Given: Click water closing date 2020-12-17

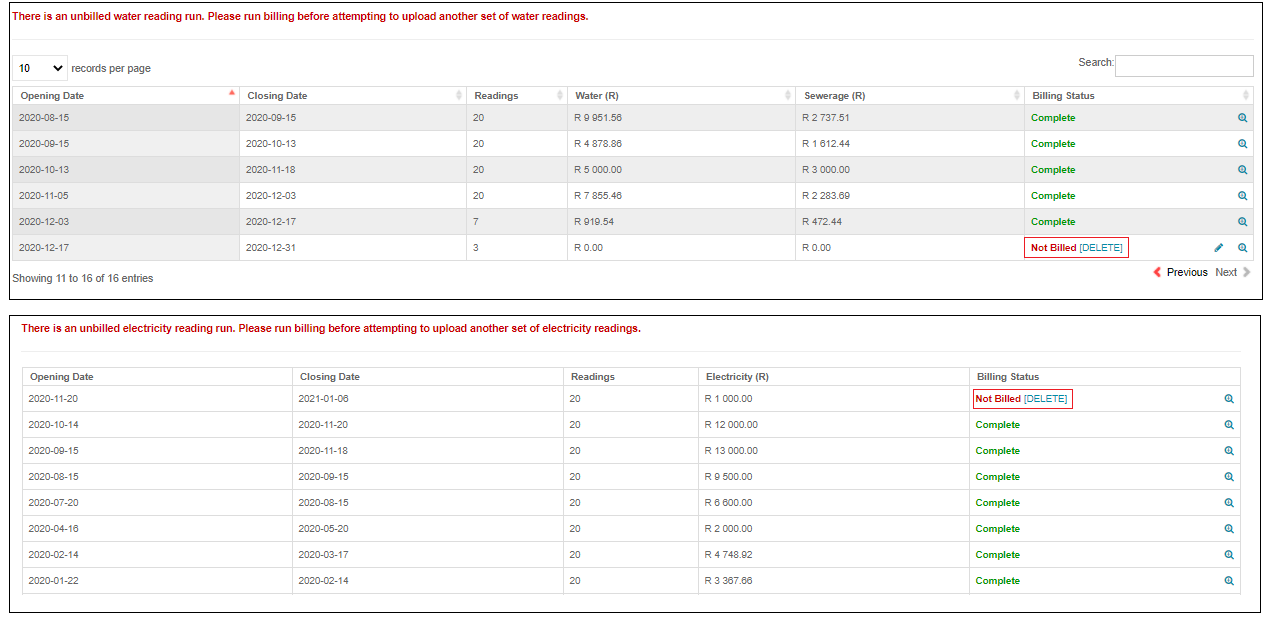Looking at the screenshot, I should click(x=271, y=222).
